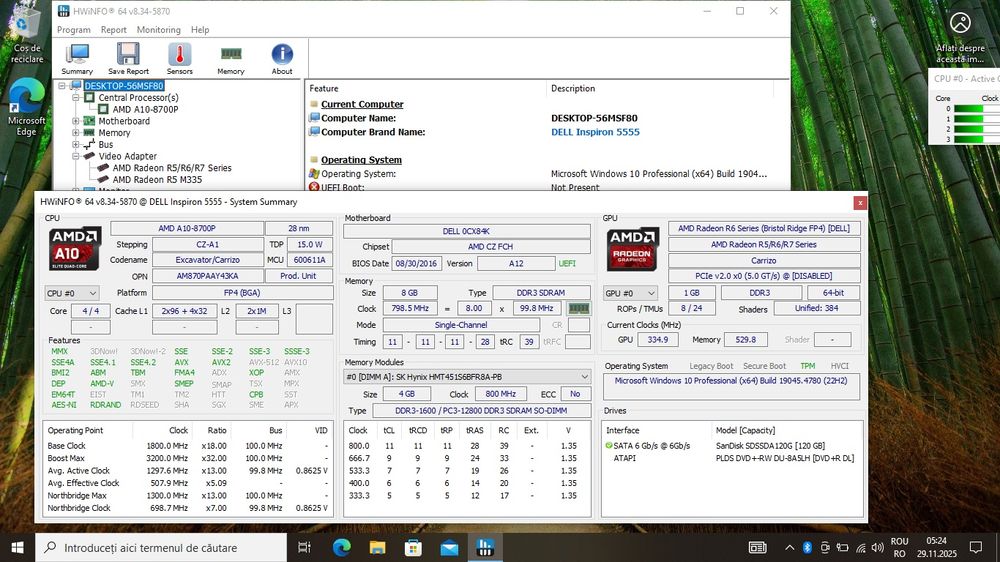This screenshot has height=562, width=1000.
Task: Expand the Motherboard tree node
Action: click(x=75, y=121)
